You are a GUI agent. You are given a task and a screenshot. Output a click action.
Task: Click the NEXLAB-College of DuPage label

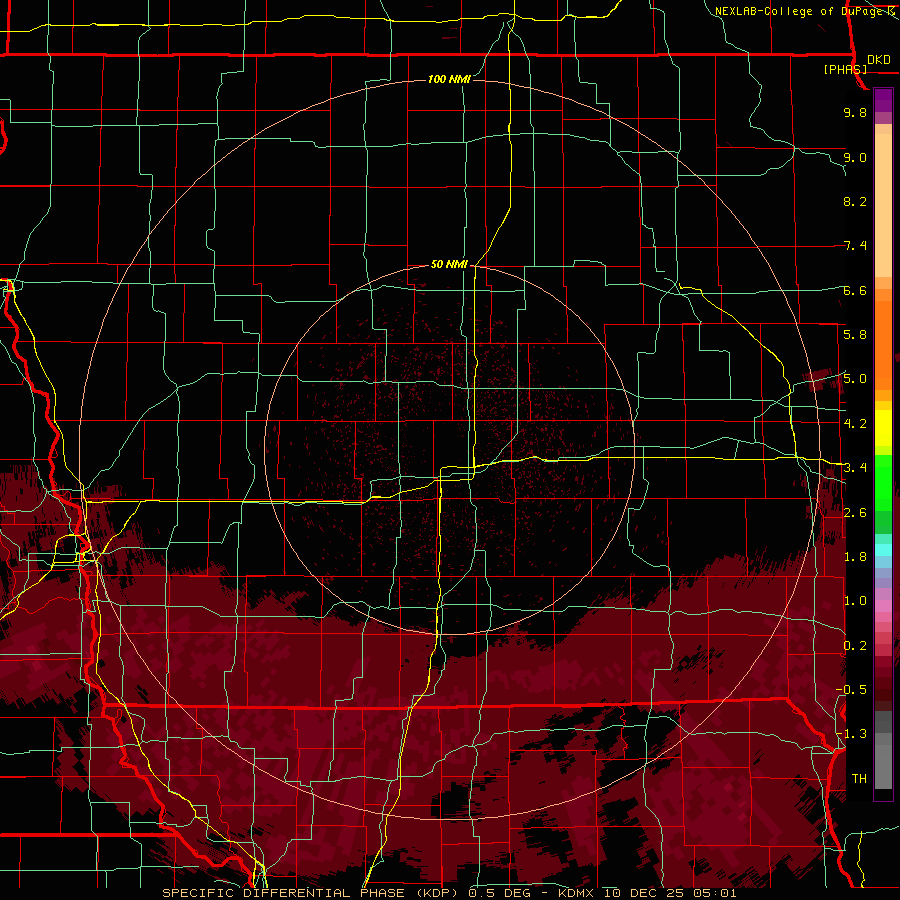coord(804,11)
